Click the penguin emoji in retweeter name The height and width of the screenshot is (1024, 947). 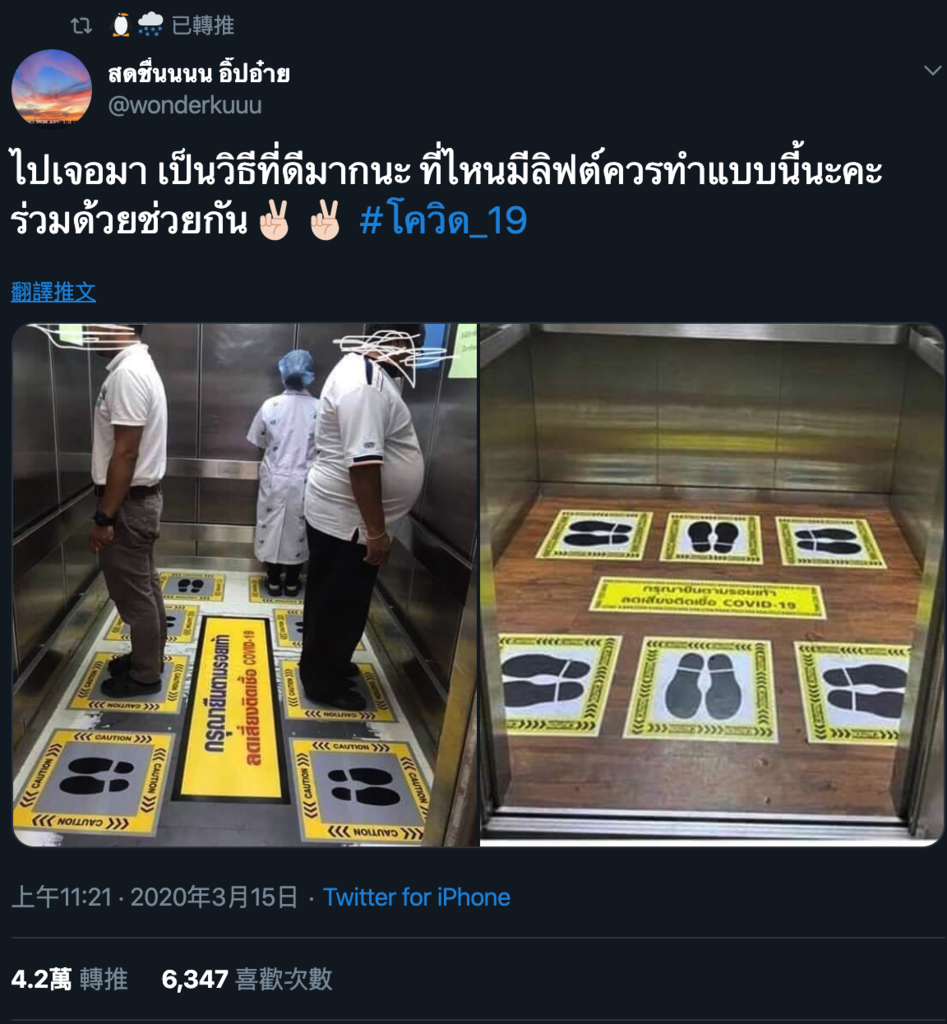point(120,25)
